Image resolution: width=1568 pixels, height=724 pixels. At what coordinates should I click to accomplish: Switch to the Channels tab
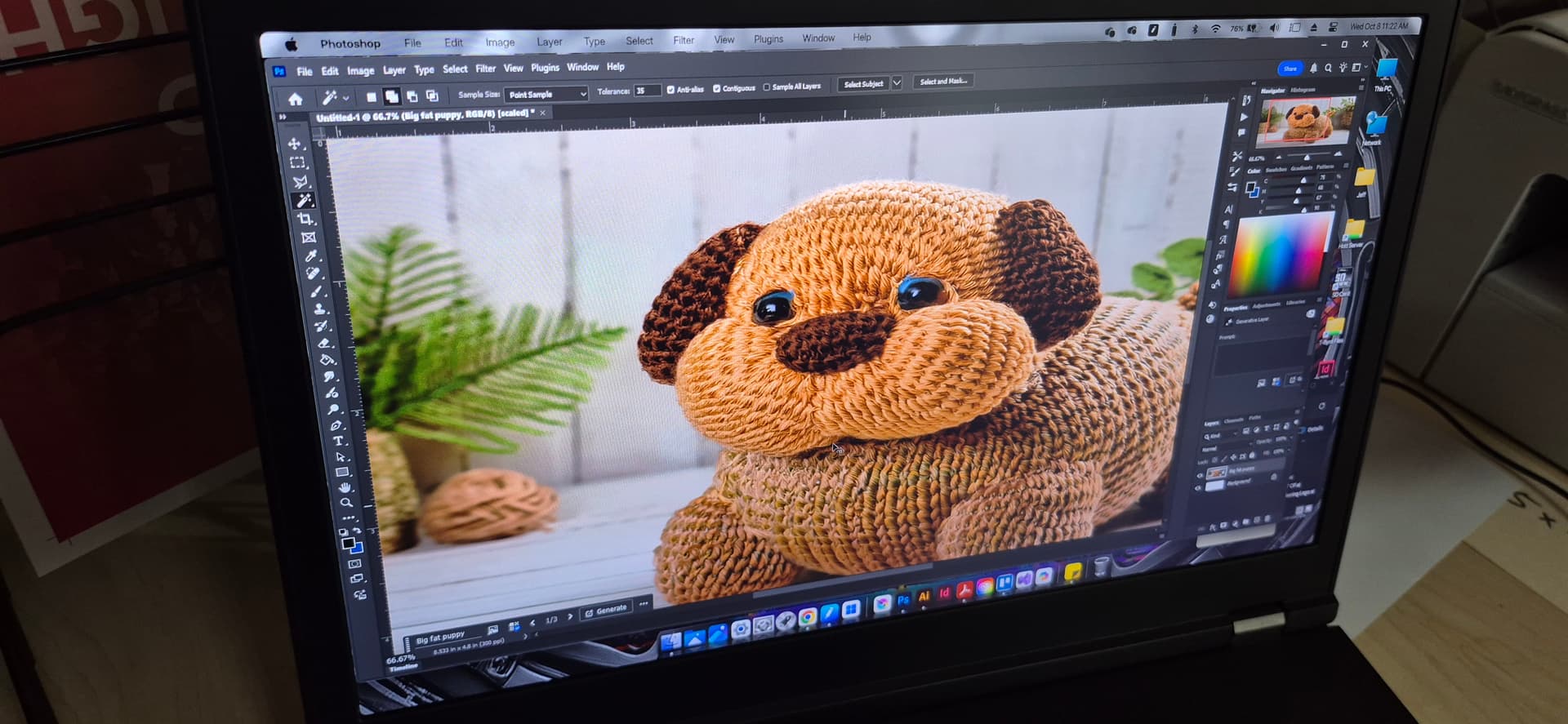(1234, 421)
